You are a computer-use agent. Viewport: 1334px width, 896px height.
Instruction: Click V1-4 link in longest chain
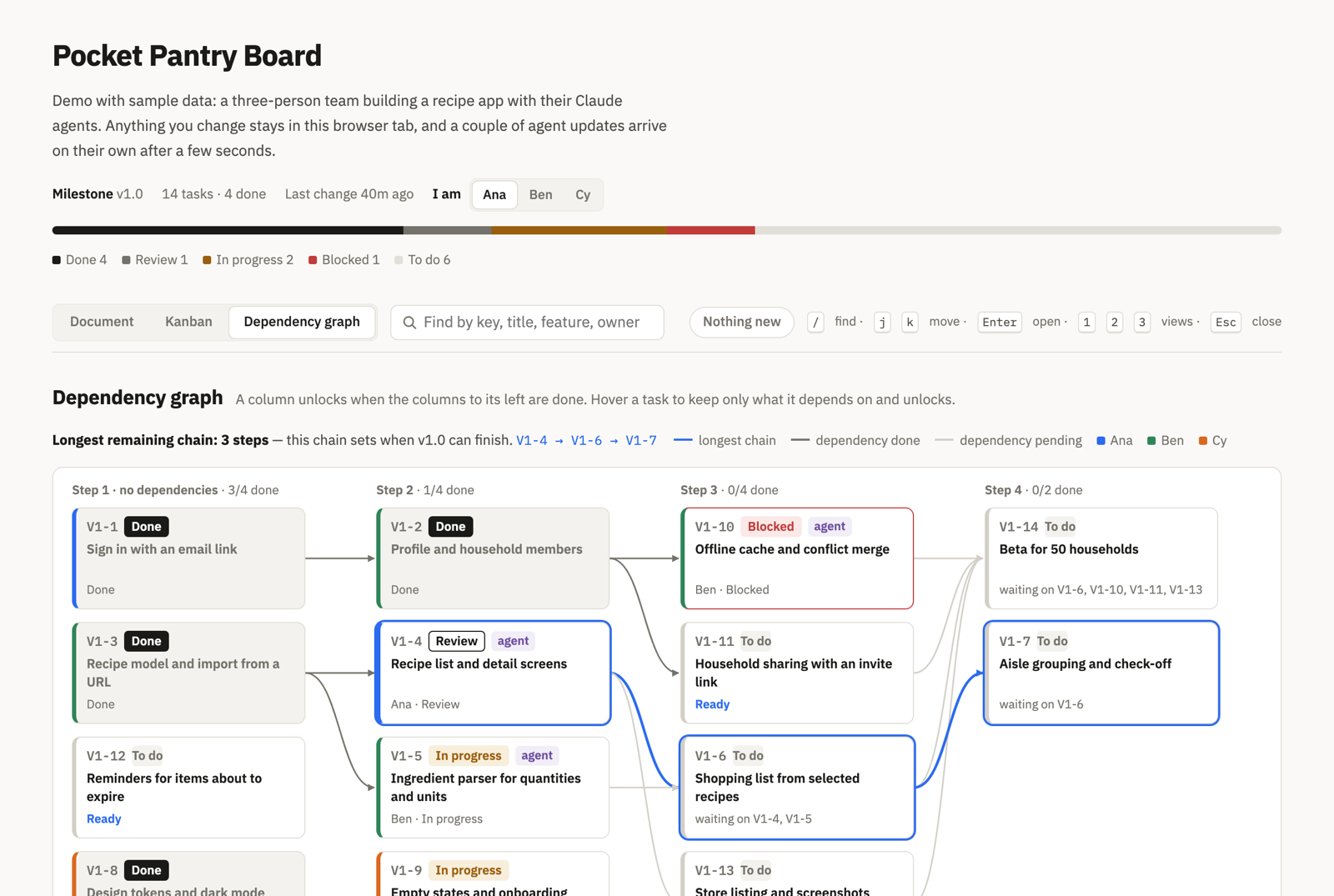[x=532, y=440]
